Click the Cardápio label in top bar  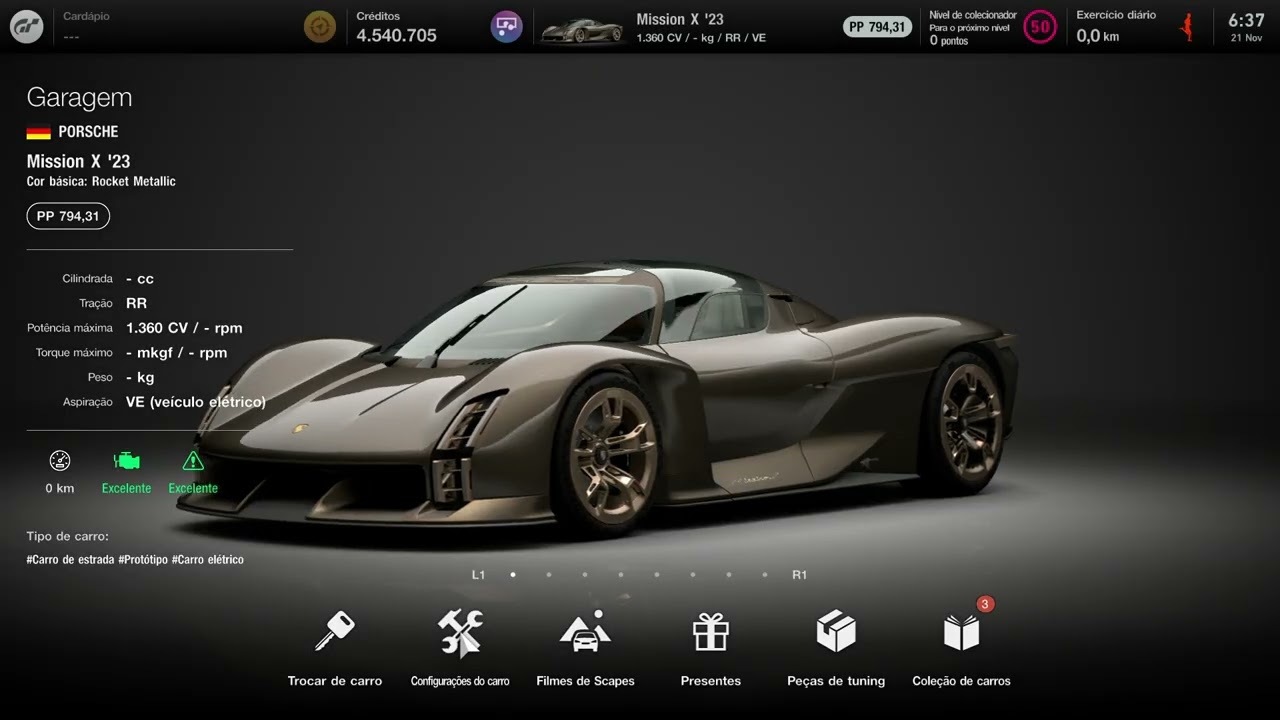[86, 17]
